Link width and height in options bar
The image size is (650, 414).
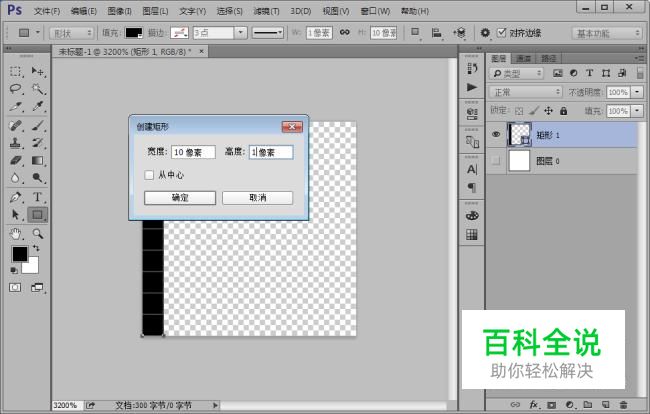[344, 32]
